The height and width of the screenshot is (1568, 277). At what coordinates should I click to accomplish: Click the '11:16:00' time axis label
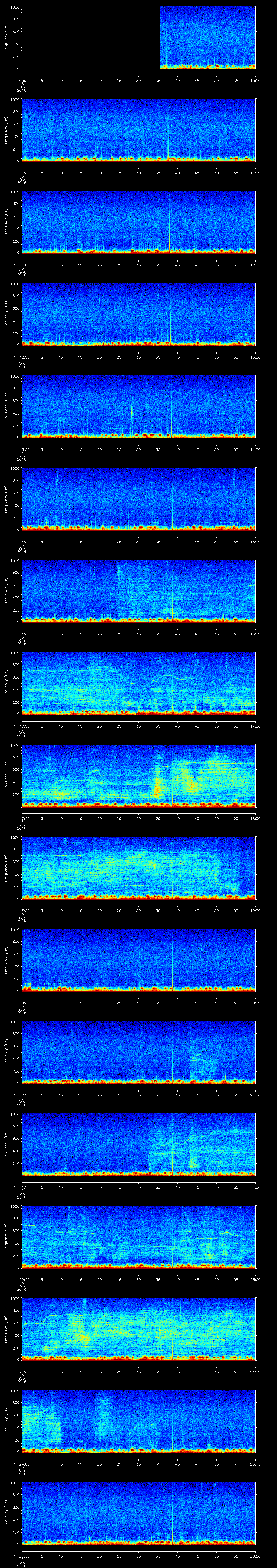[22, 726]
